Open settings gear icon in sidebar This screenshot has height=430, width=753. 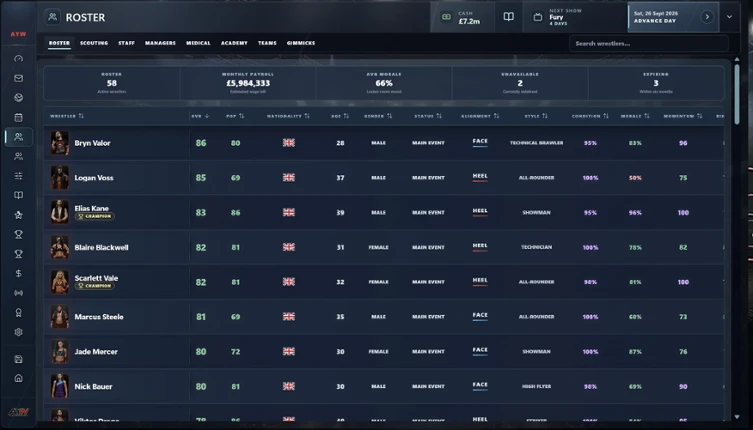(18, 332)
